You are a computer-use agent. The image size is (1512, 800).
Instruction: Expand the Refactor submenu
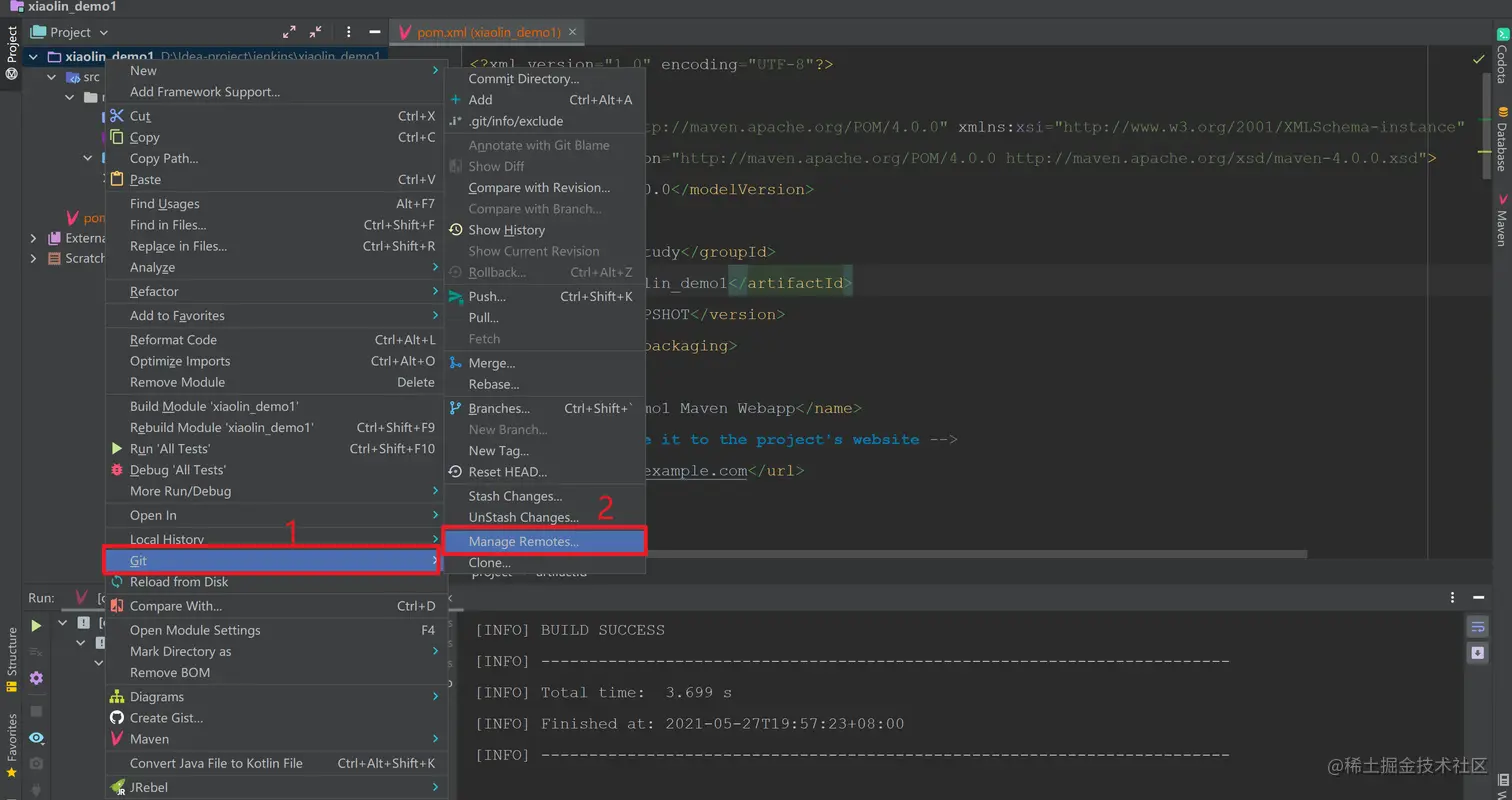[274, 291]
